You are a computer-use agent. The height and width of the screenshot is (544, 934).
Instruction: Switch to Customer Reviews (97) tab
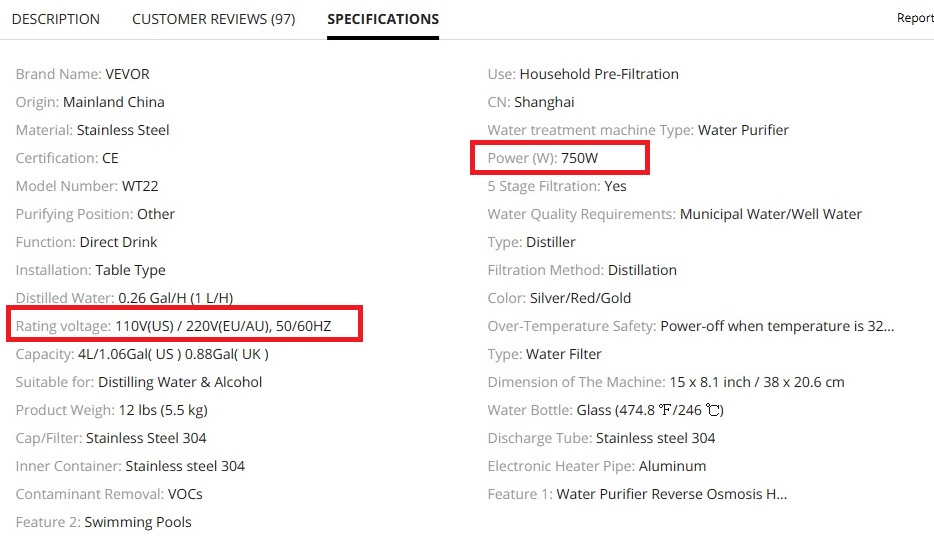213,19
